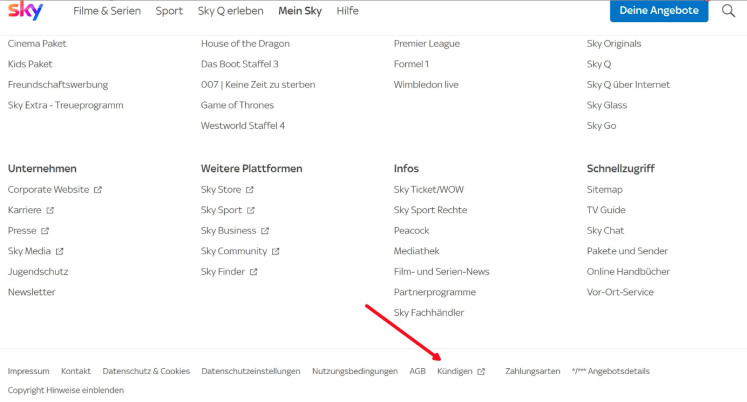Click external link icon next to Sky Sport
This screenshot has width=747, height=402.
pyautogui.click(x=251, y=210)
